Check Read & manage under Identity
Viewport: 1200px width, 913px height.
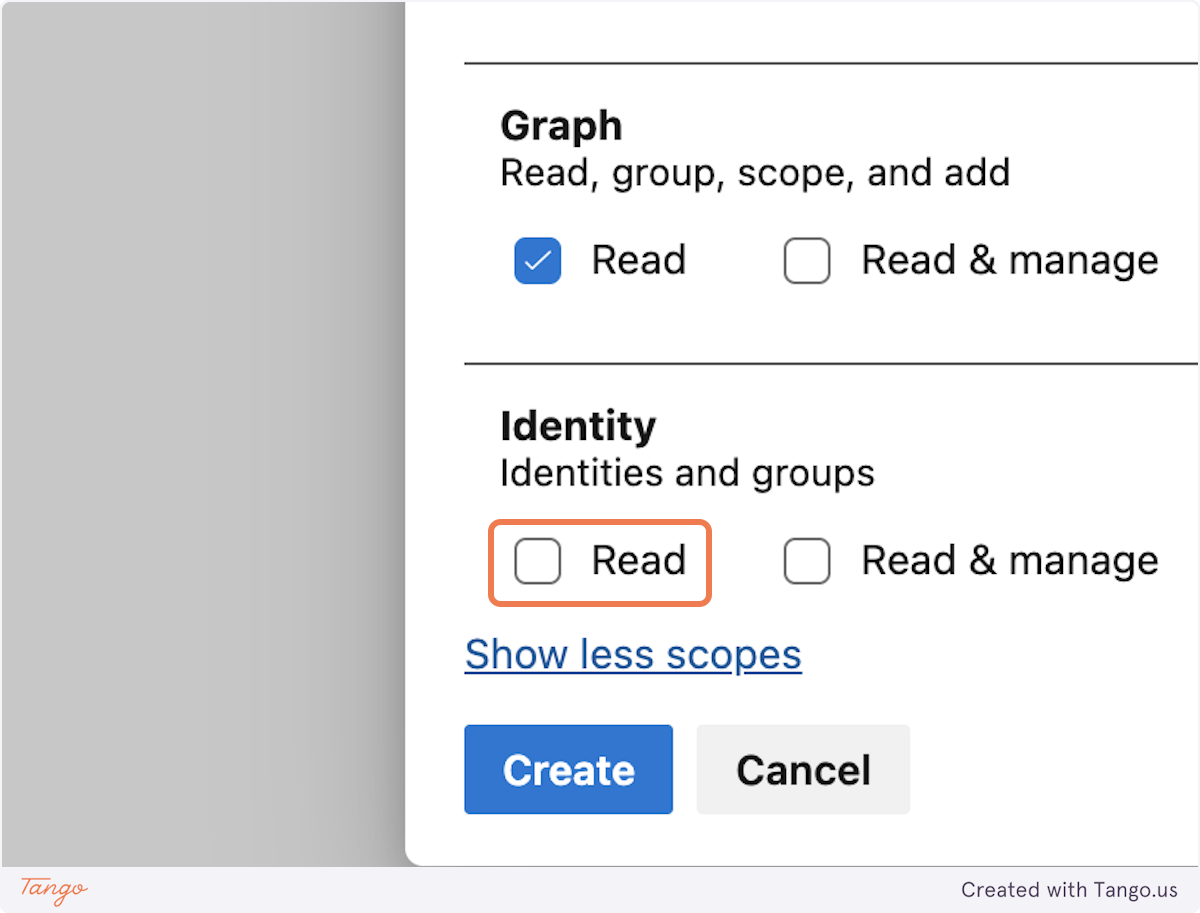point(807,561)
